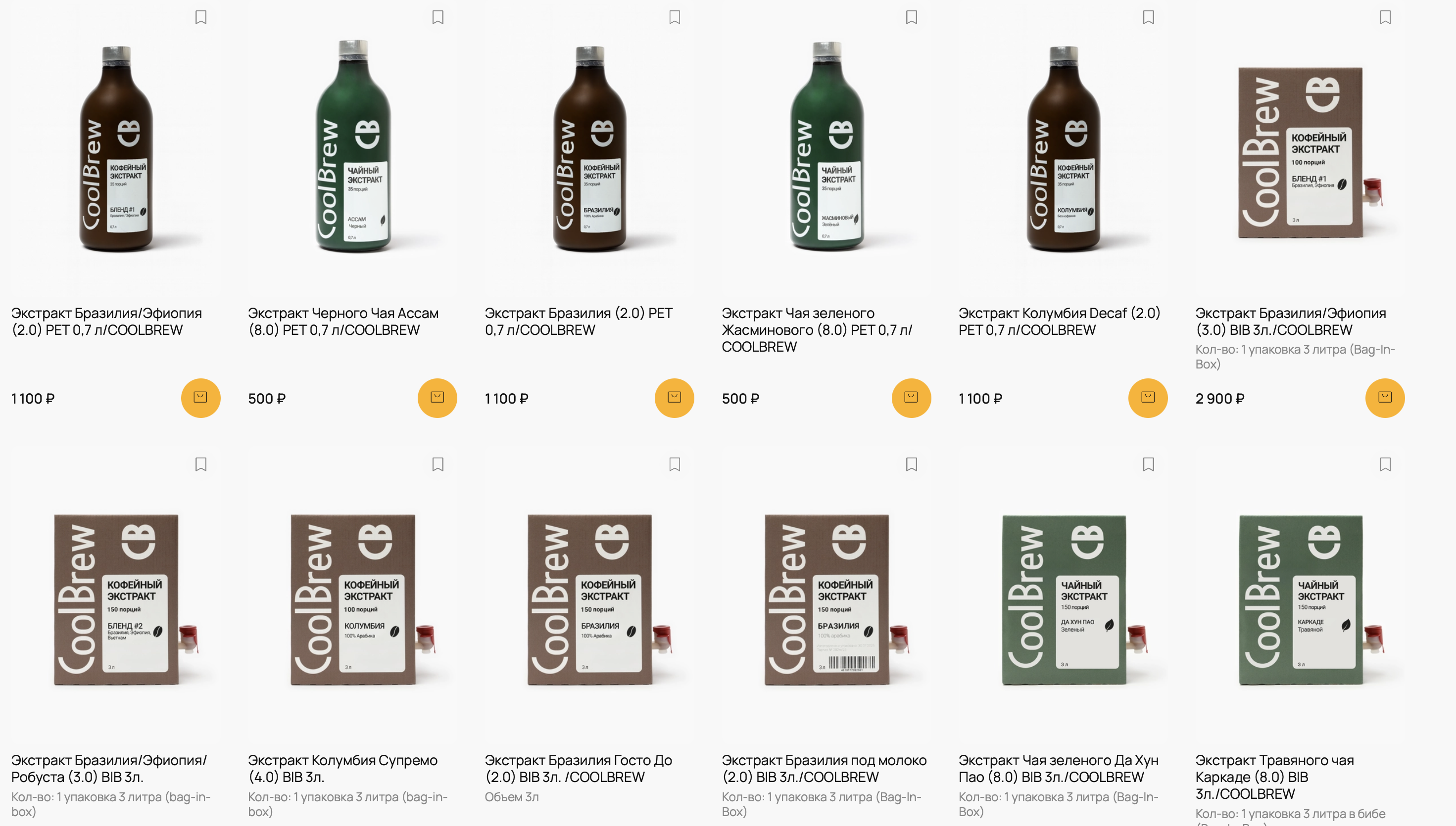Add Экстракт Бразилия (2.0) PET to cart
This screenshot has height=826, width=1456.
click(675, 398)
